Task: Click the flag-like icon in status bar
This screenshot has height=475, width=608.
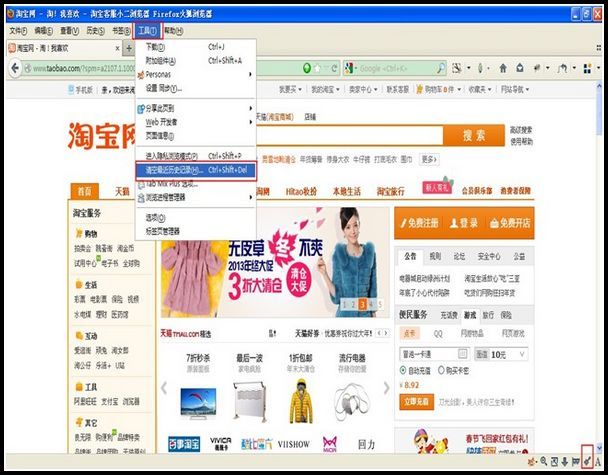Action: pos(576,461)
